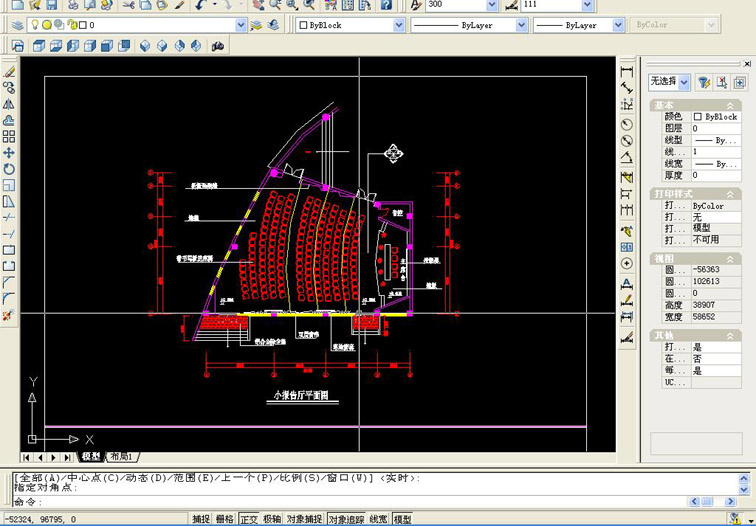
Task: Select the Array tool
Action: 9,136
